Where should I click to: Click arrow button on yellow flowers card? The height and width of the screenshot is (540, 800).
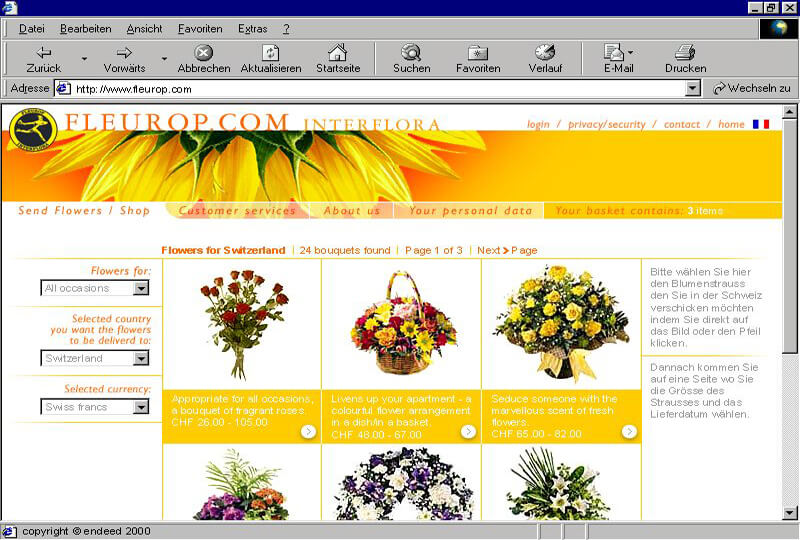pos(629,432)
